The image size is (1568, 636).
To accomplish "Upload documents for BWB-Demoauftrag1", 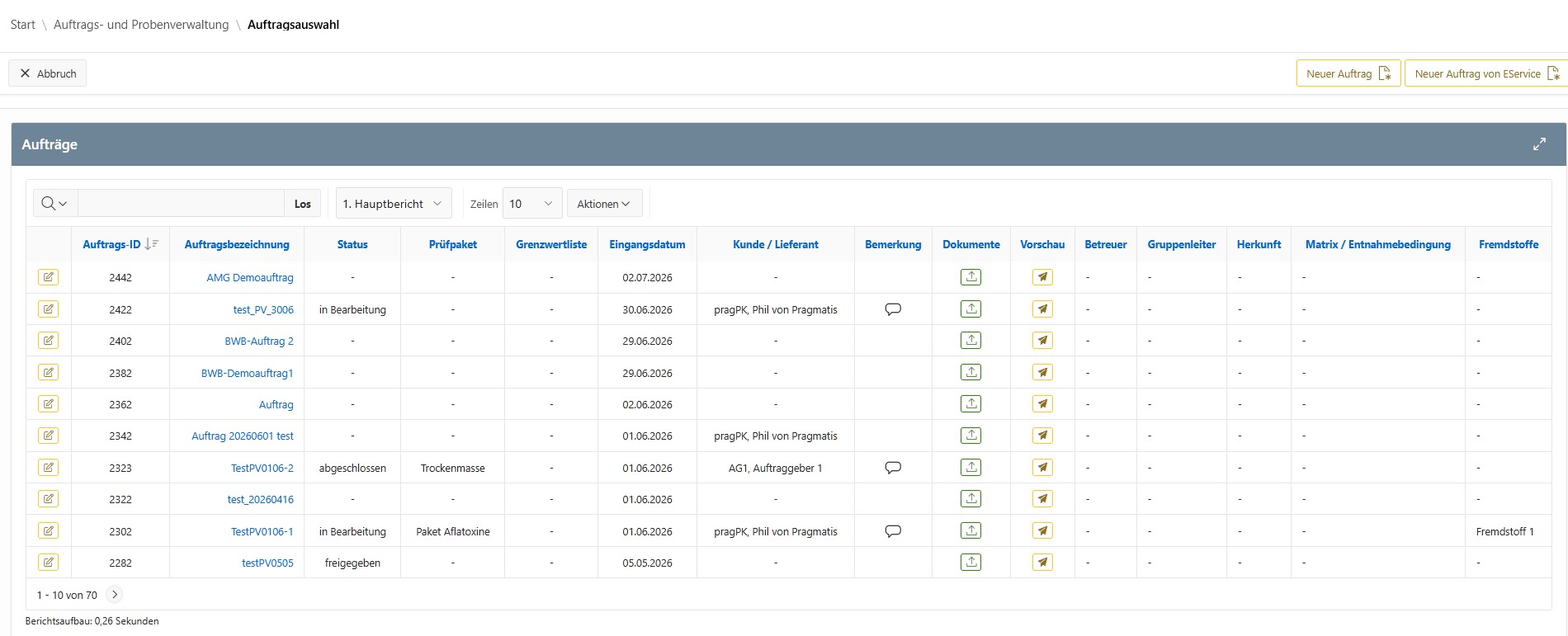I will [971, 373].
